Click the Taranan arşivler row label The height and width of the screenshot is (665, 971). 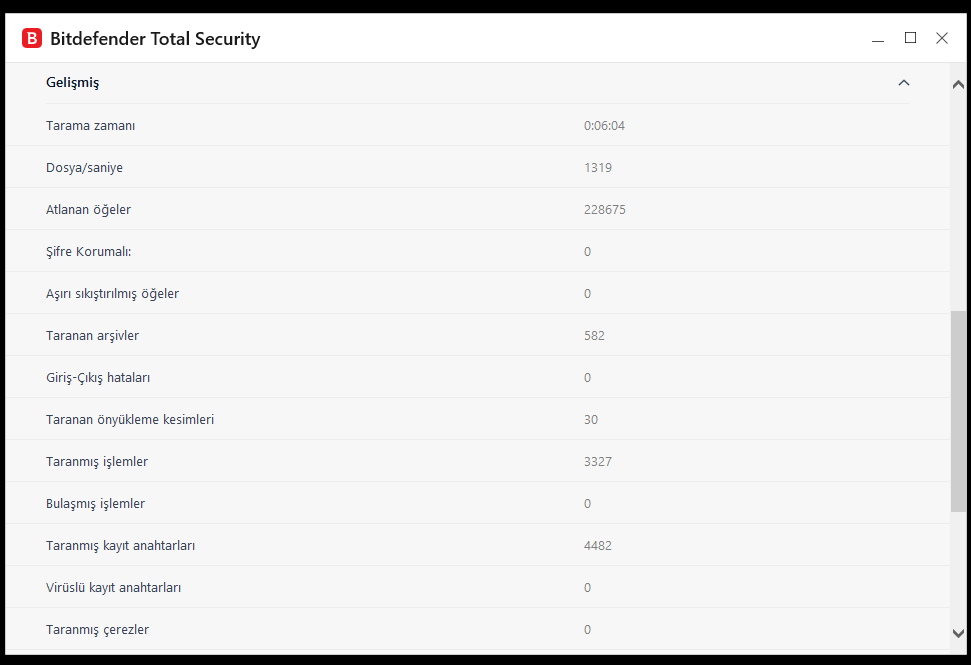[x=92, y=336]
